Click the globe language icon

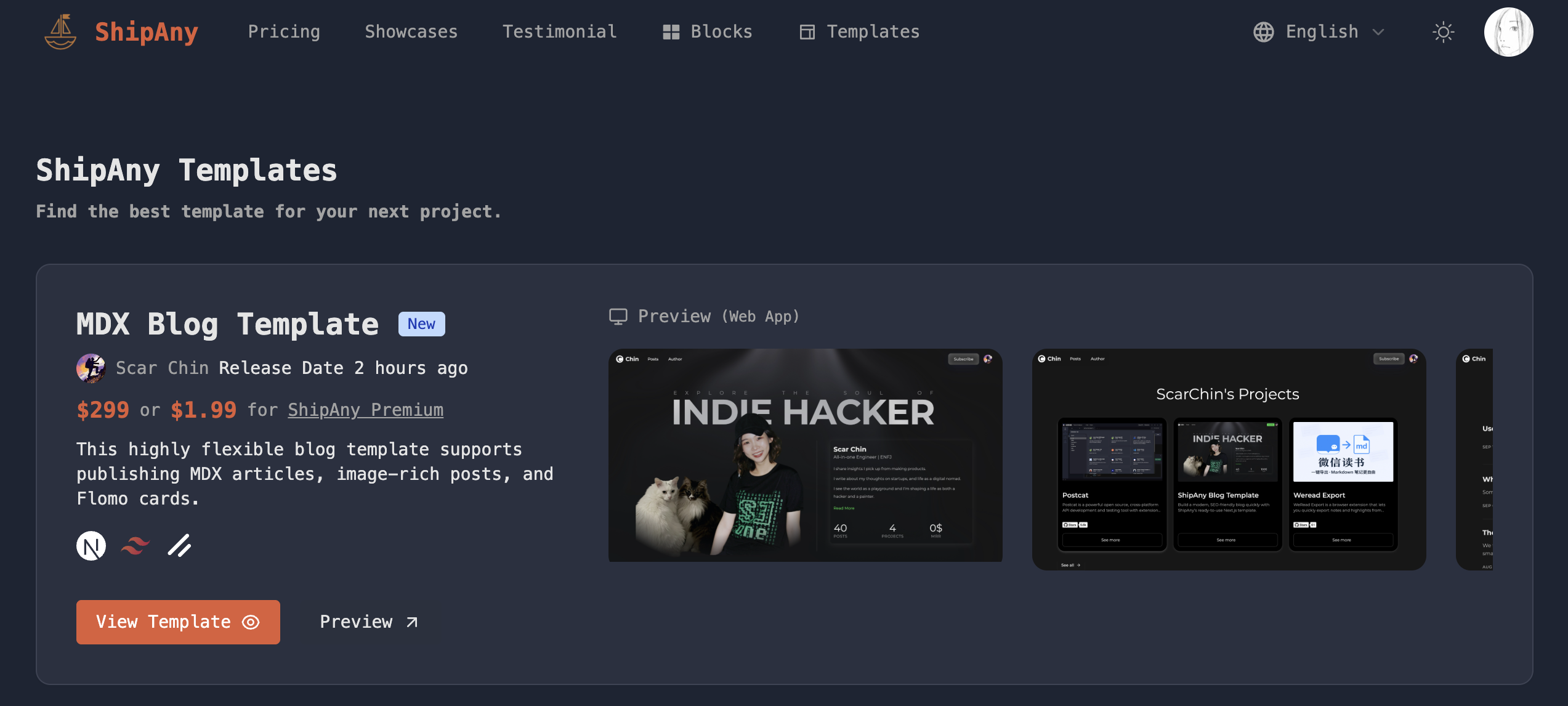pyautogui.click(x=1263, y=32)
